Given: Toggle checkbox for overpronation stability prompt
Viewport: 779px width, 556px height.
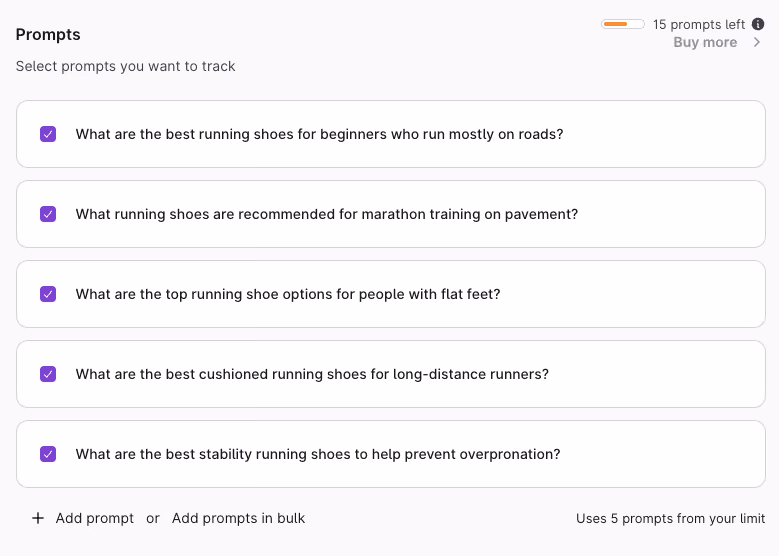Looking at the screenshot, I should [x=48, y=454].
